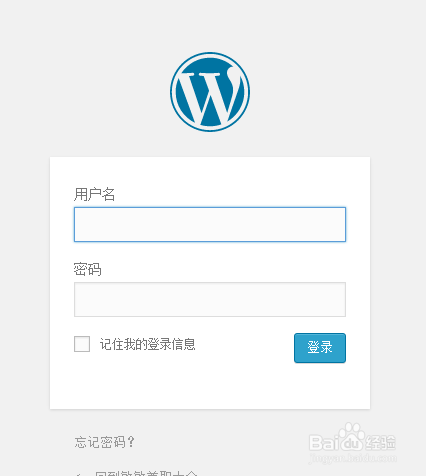The image size is (426, 476).
Task: Click the grey-bordered password box
Action: (210, 299)
